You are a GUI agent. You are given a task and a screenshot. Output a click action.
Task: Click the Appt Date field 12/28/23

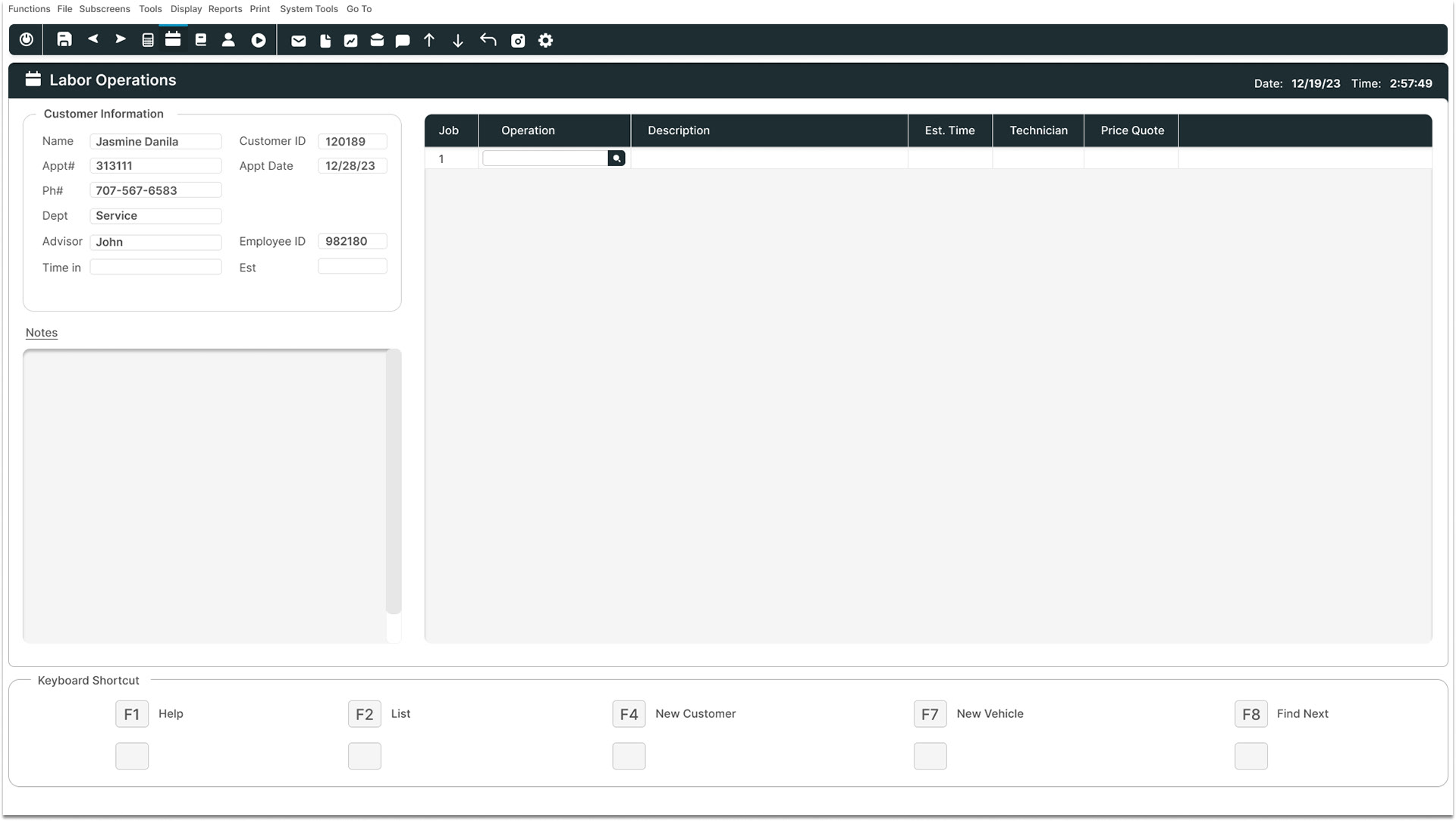point(353,166)
